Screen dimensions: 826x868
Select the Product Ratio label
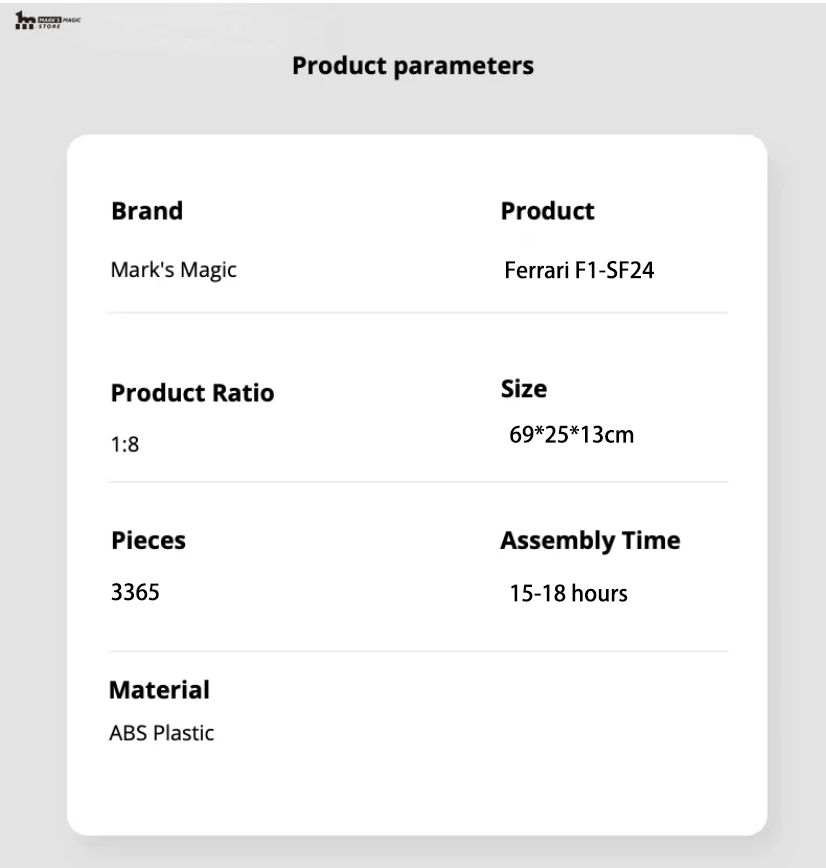click(192, 393)
